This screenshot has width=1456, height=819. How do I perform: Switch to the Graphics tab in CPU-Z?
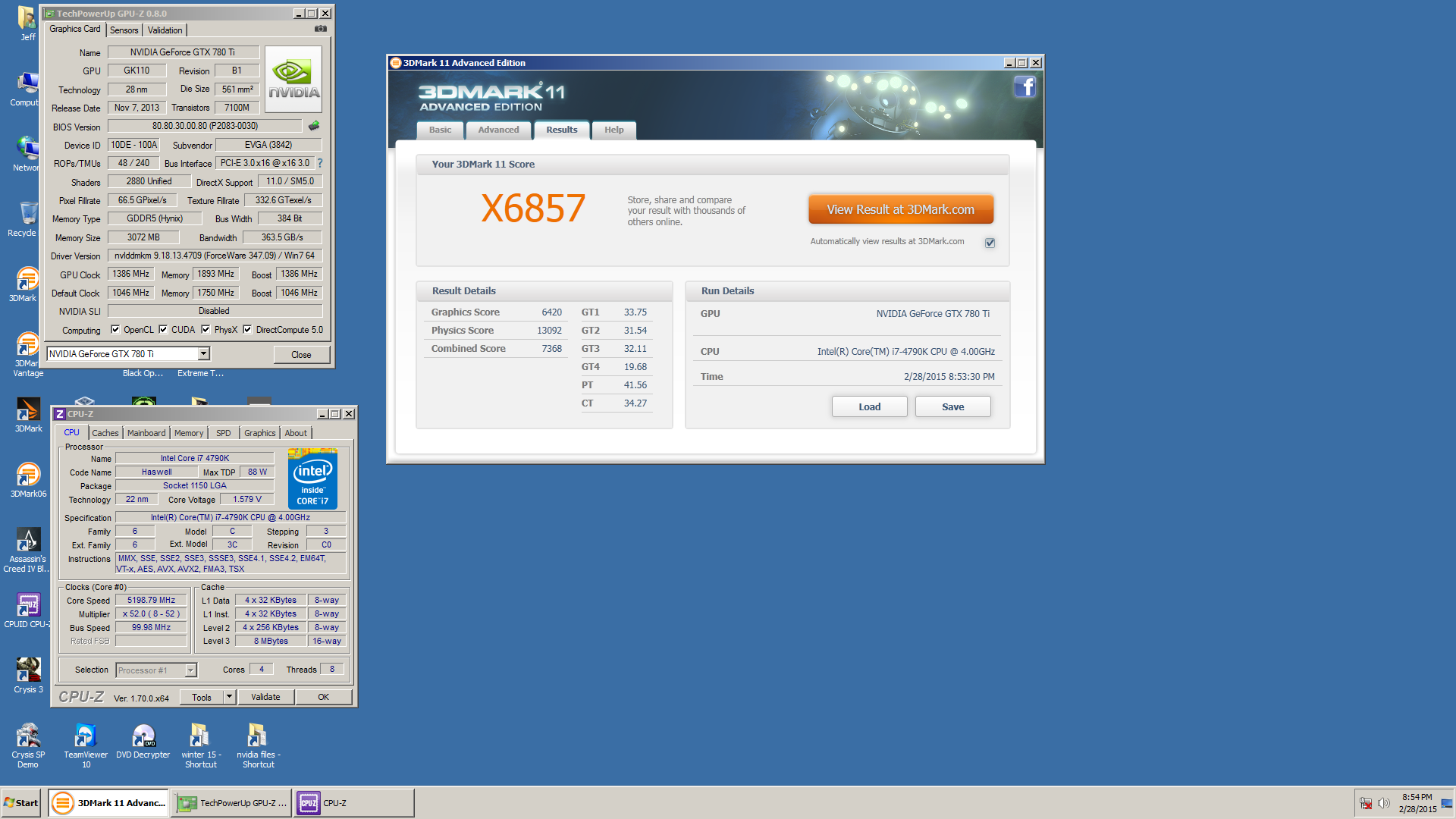[259, 433]
